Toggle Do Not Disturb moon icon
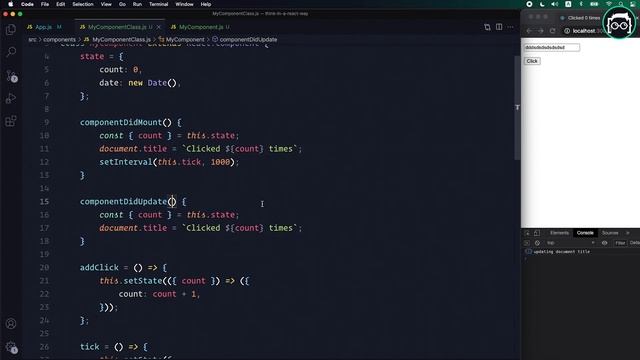640x360 pixels. [x=542, y=4]
